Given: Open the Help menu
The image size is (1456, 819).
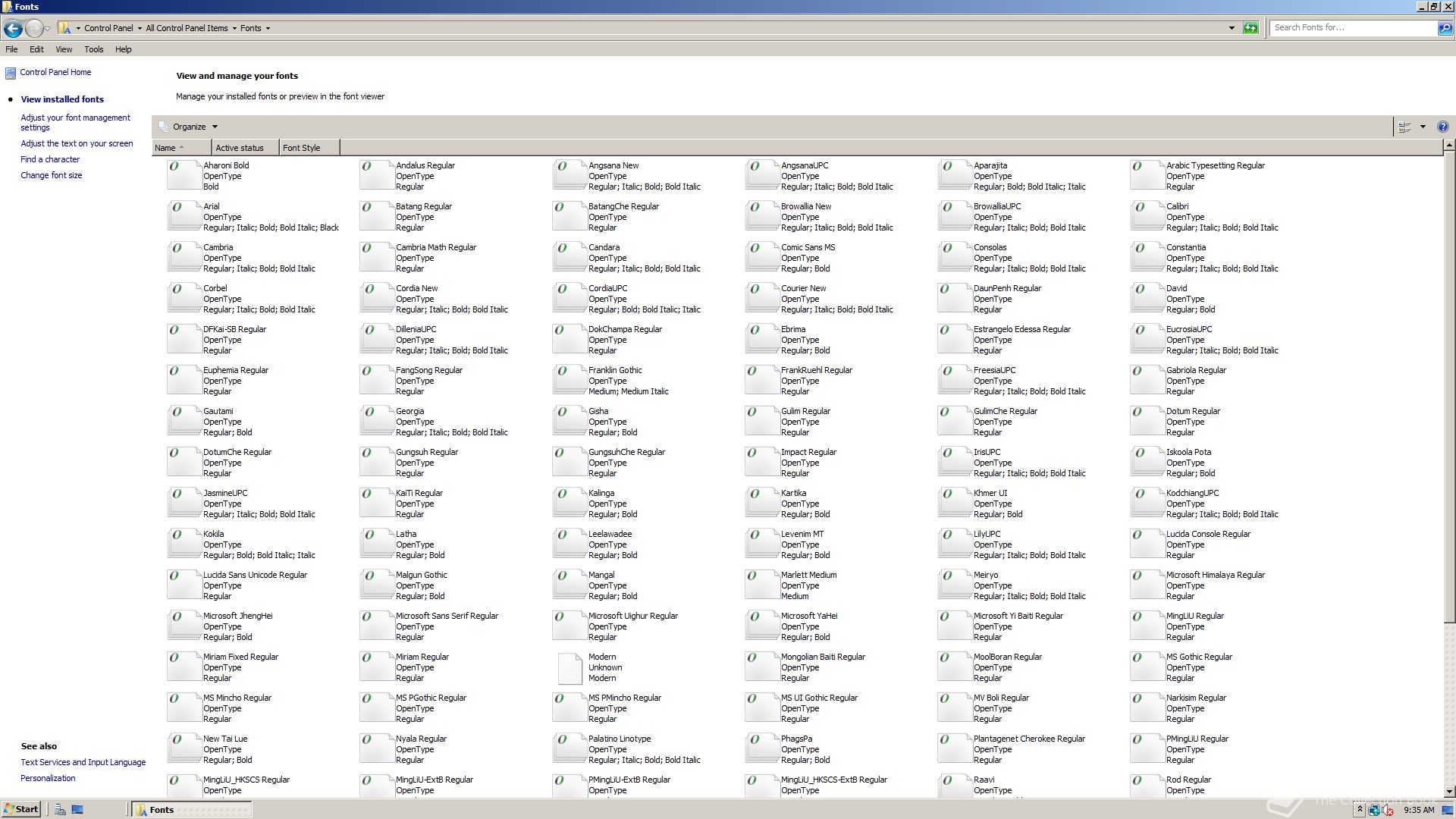Looking at the screenshot, I should (123, 49).
